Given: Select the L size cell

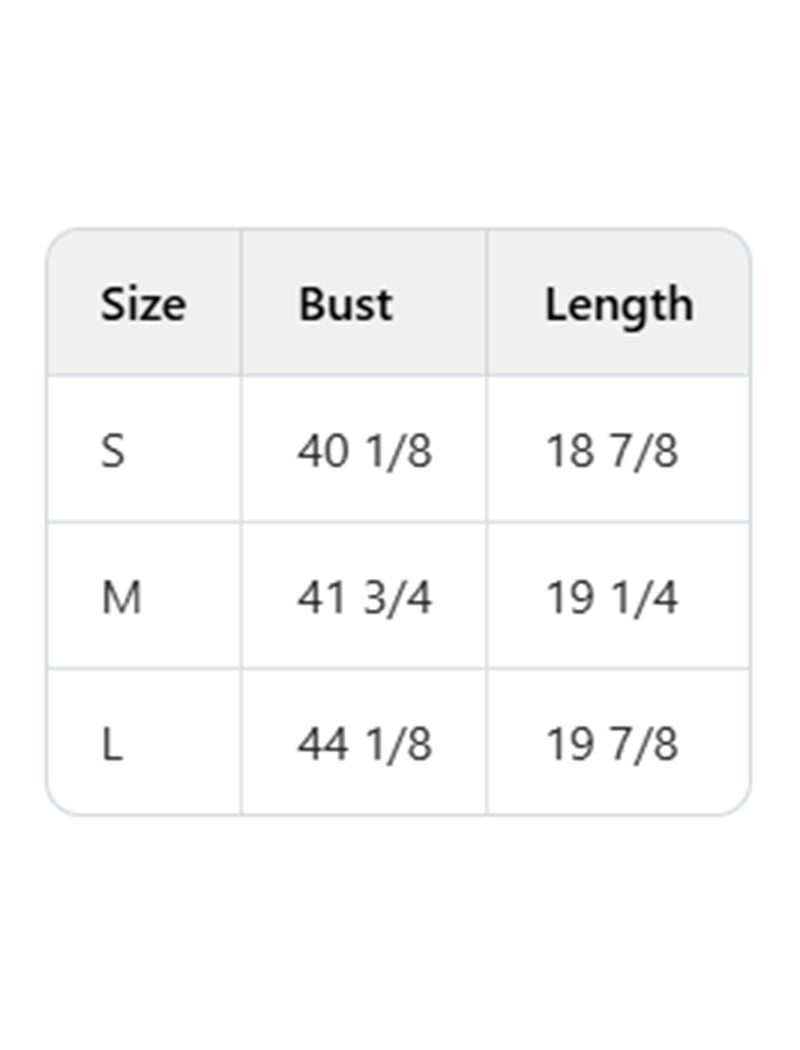Looking at the screenshot, I should tap(111, 745).
